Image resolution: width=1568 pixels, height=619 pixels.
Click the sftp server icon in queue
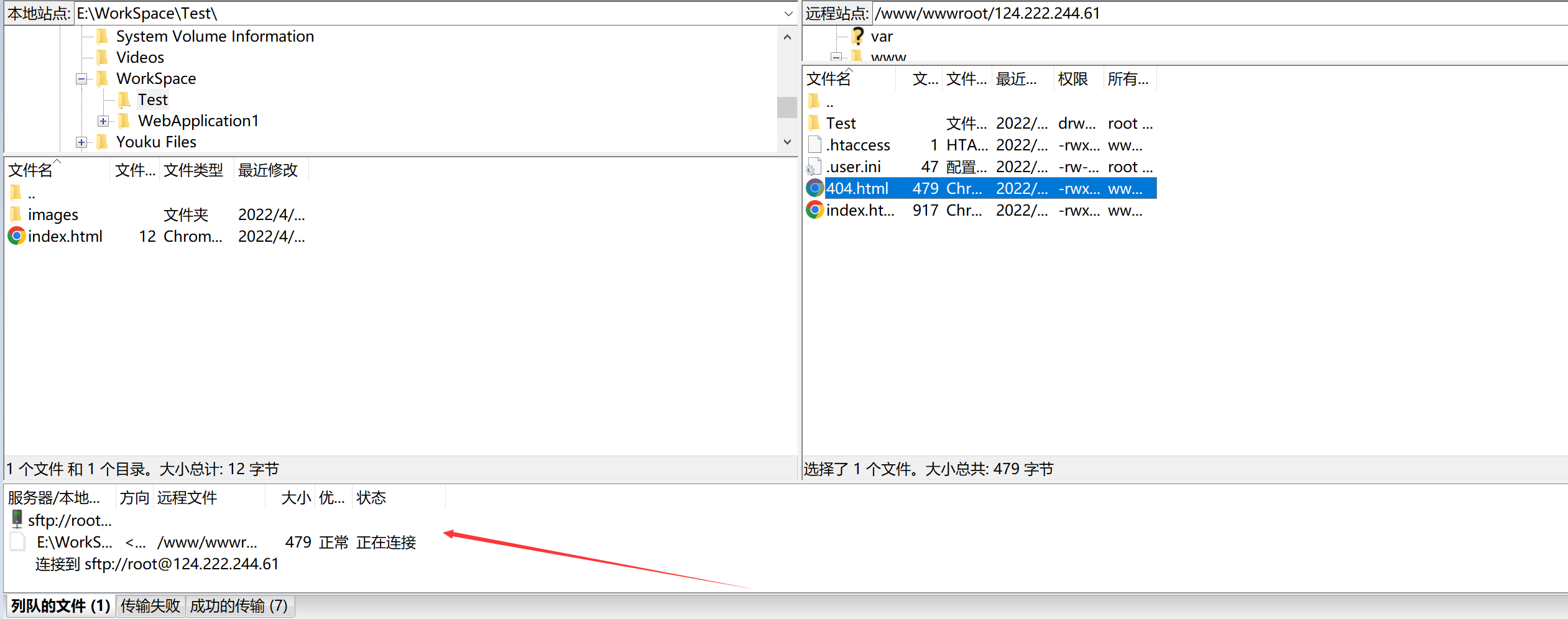17,520
